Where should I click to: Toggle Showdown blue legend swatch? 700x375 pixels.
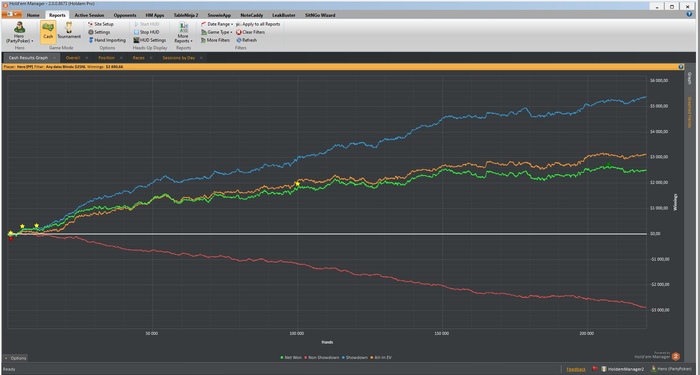coord(343,358)
